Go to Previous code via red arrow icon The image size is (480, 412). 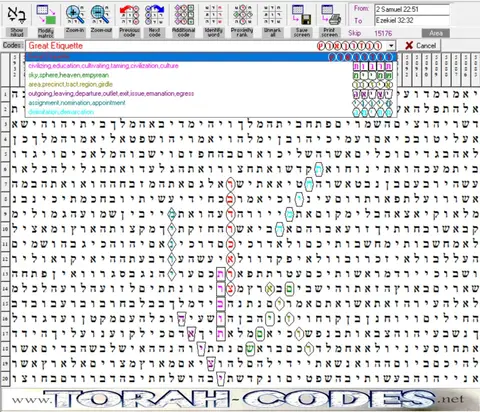click(x=129, y=14)
